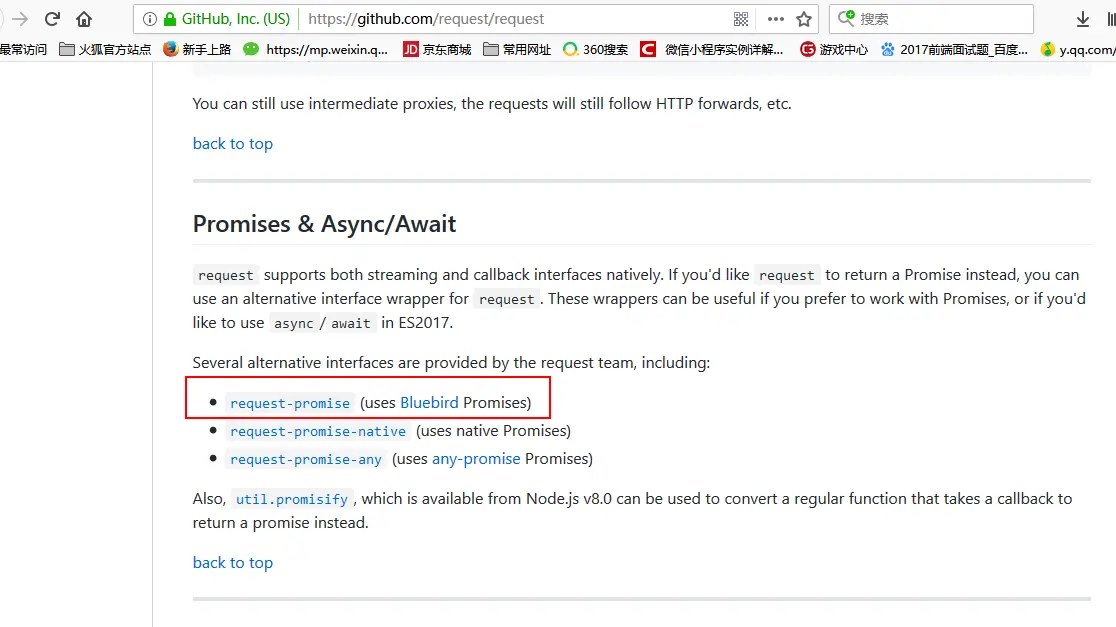
Task: Click the QR code icon in address bar
Action: point(741,19)
